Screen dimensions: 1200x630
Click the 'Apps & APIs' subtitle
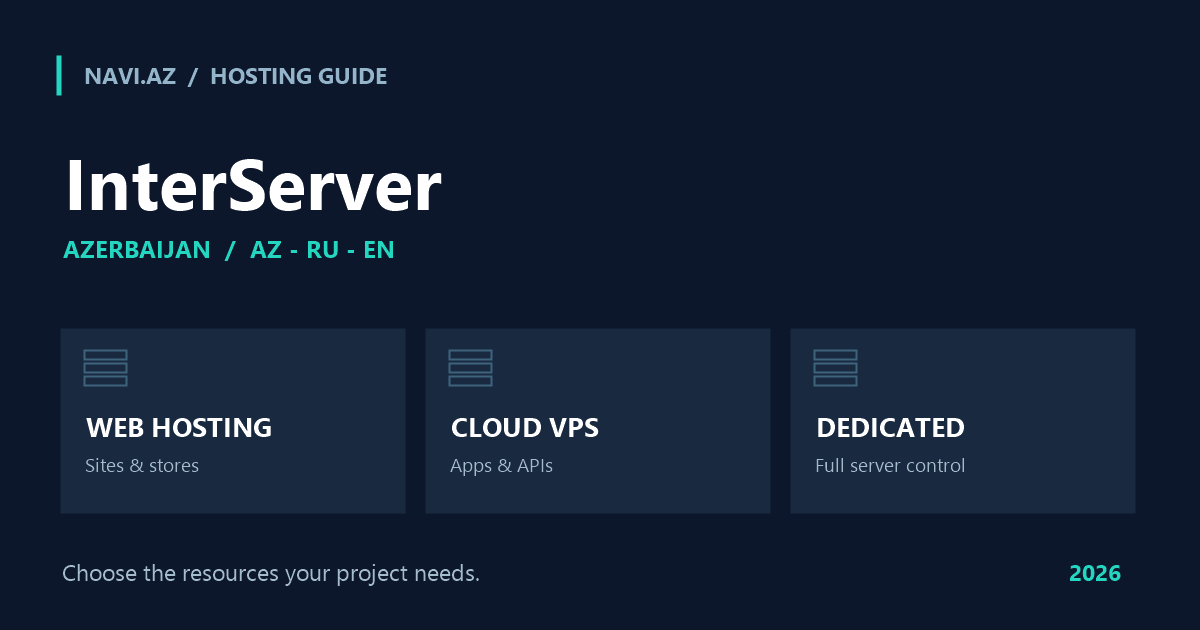click(501, 466)
